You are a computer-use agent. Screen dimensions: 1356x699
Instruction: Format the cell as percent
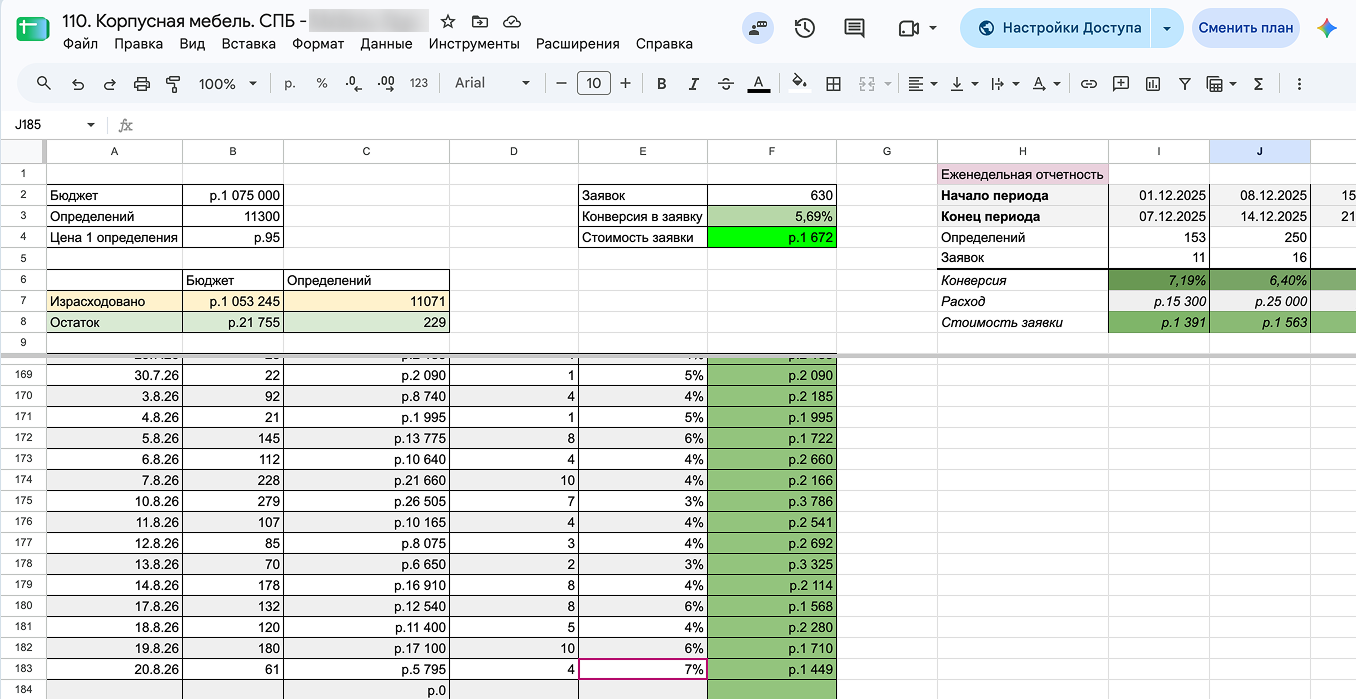point(322,84)
